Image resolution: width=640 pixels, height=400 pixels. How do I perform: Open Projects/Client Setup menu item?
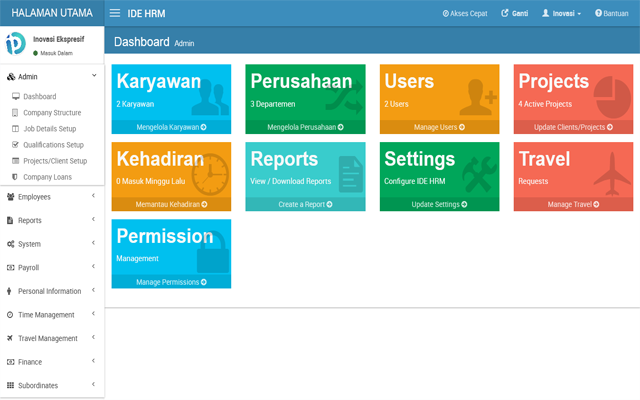click(x=55, y=161)
